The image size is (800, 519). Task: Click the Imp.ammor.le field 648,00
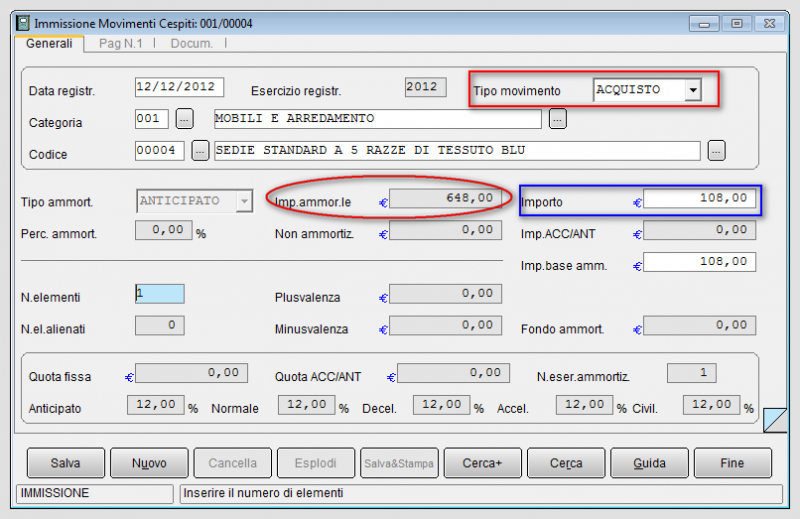[x=445, y=199]
